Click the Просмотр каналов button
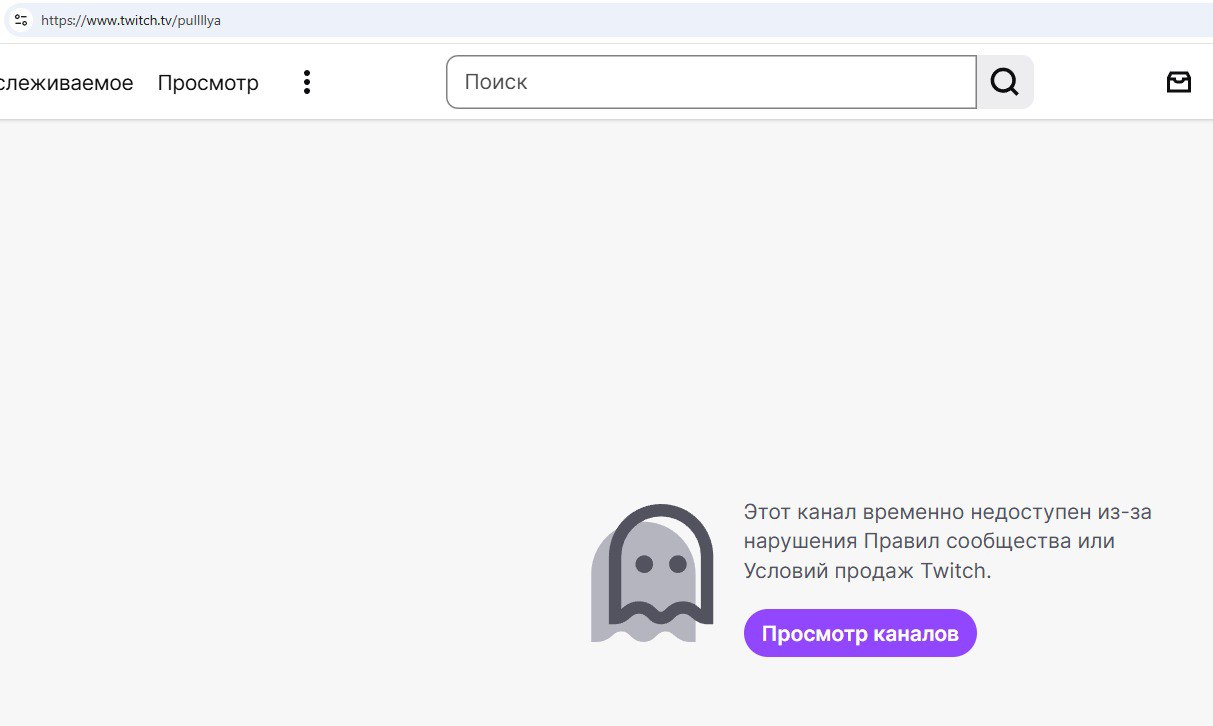Screen dimensions: 1213x726 point(860,633)
